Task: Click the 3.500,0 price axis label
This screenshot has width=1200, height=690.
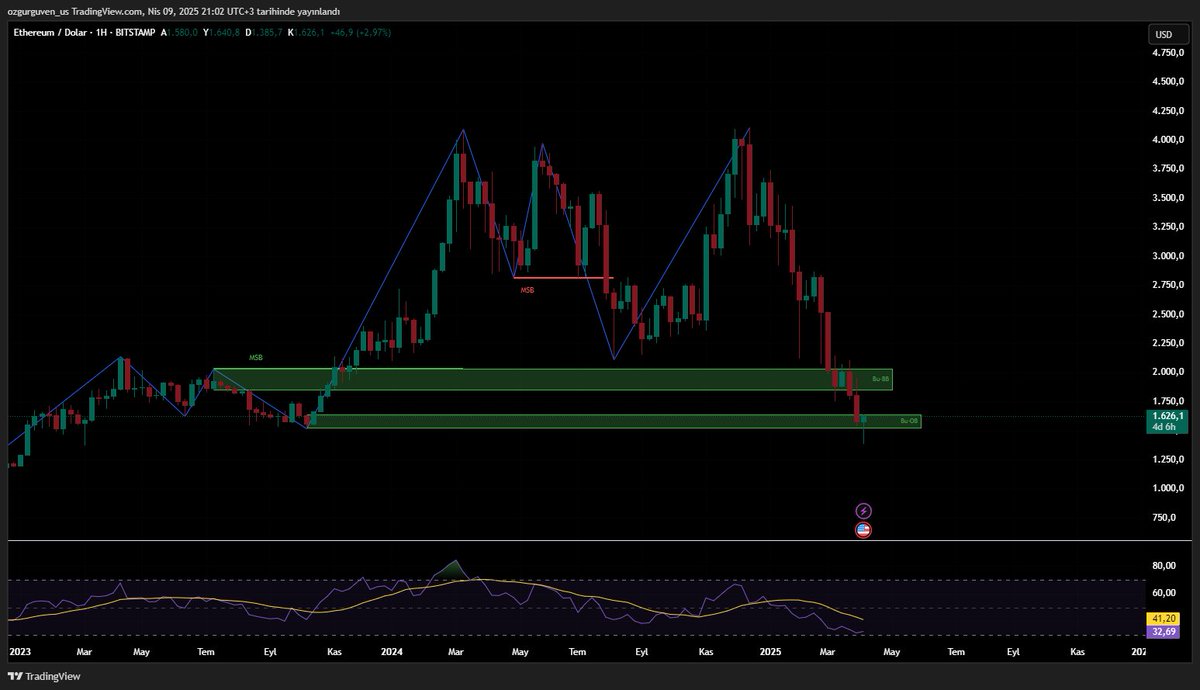Action: tap(1168, 198)
